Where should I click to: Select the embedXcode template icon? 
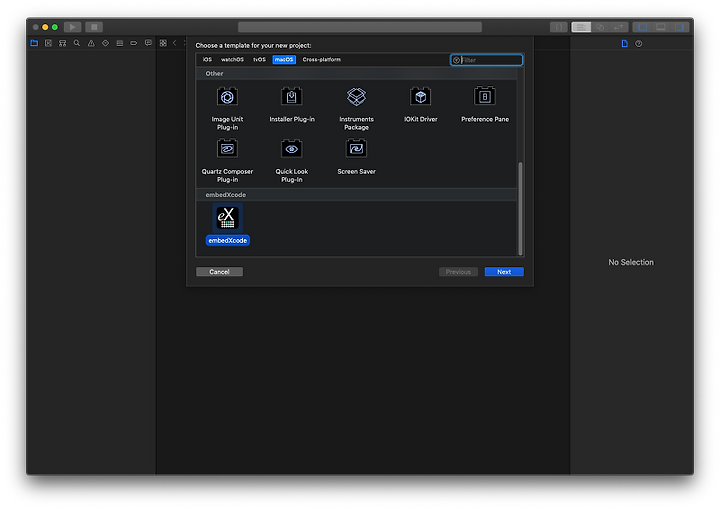click(227, 218)
